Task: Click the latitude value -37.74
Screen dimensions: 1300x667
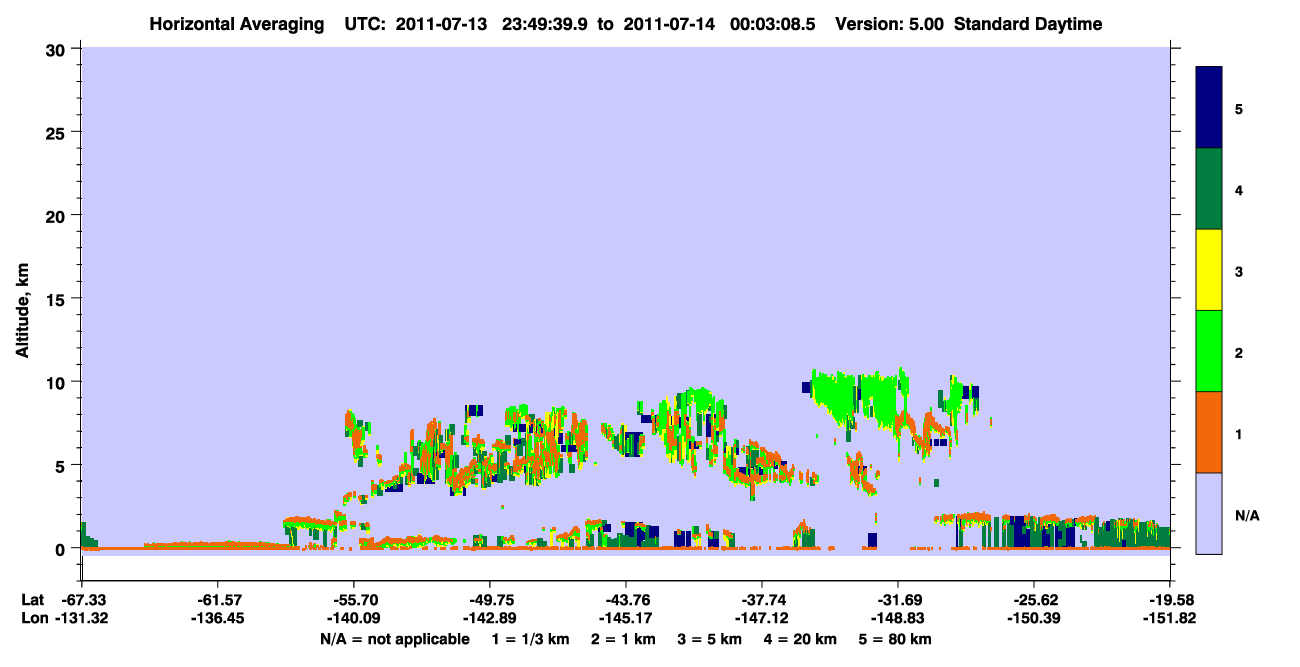Action: coord(761,600)
